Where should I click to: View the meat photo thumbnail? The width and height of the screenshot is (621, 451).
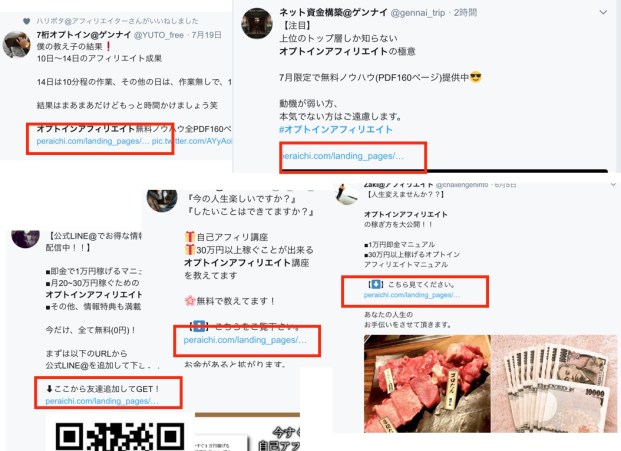pyautogui.click(x=427, y=383)
